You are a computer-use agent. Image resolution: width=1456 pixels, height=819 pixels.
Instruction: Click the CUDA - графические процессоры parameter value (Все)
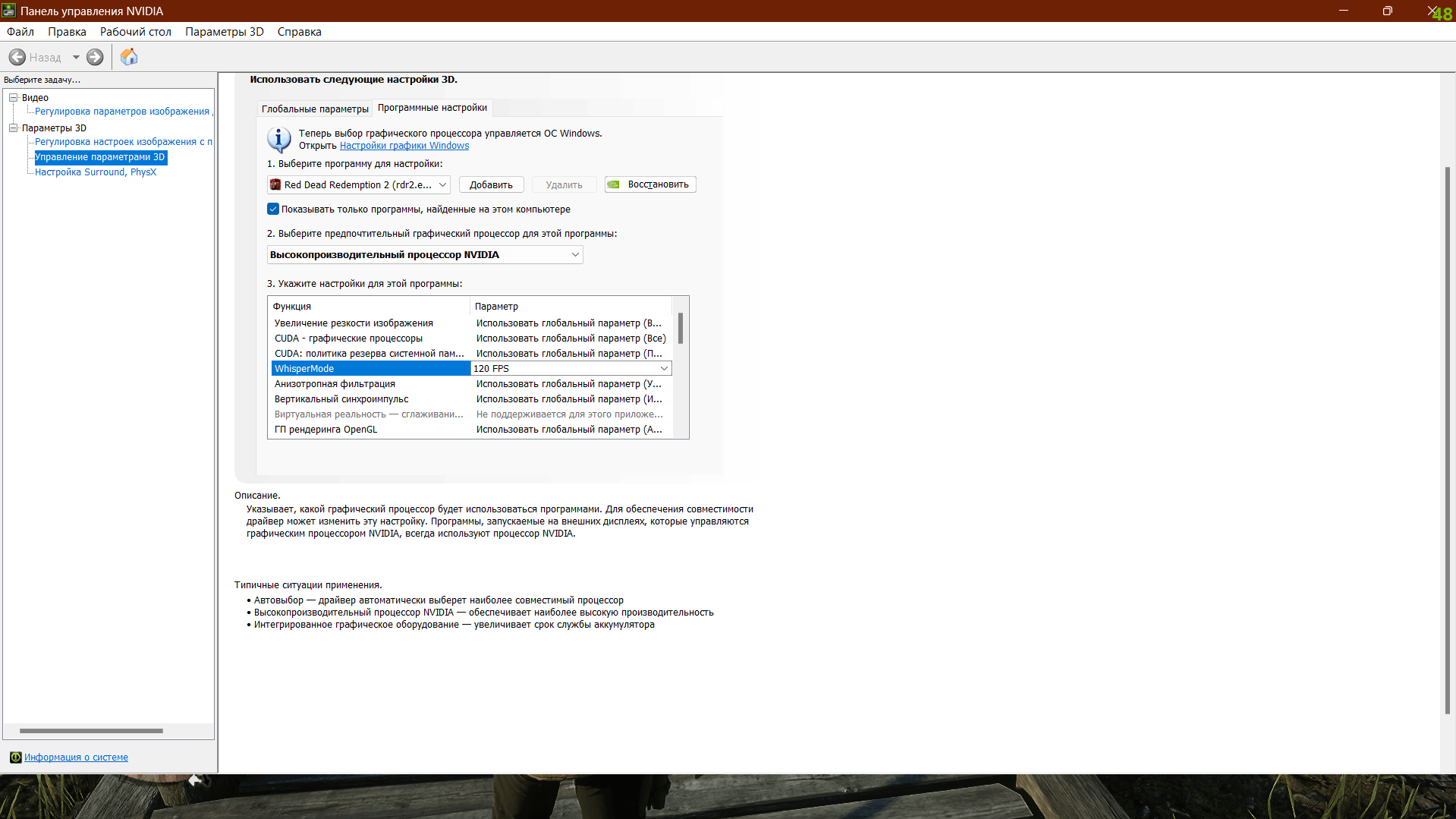click(x=571, y=338)
